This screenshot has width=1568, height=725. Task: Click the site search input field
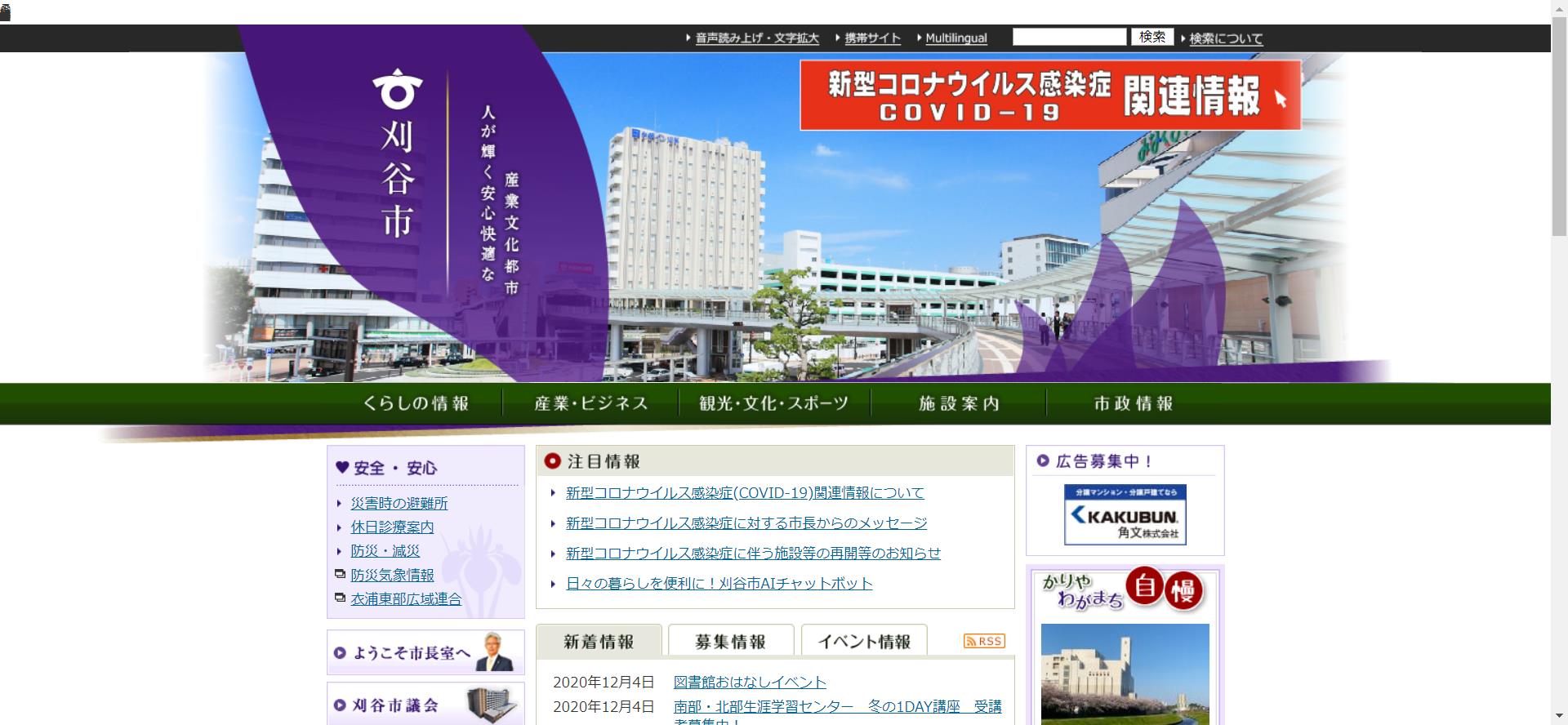[1069, 37]
